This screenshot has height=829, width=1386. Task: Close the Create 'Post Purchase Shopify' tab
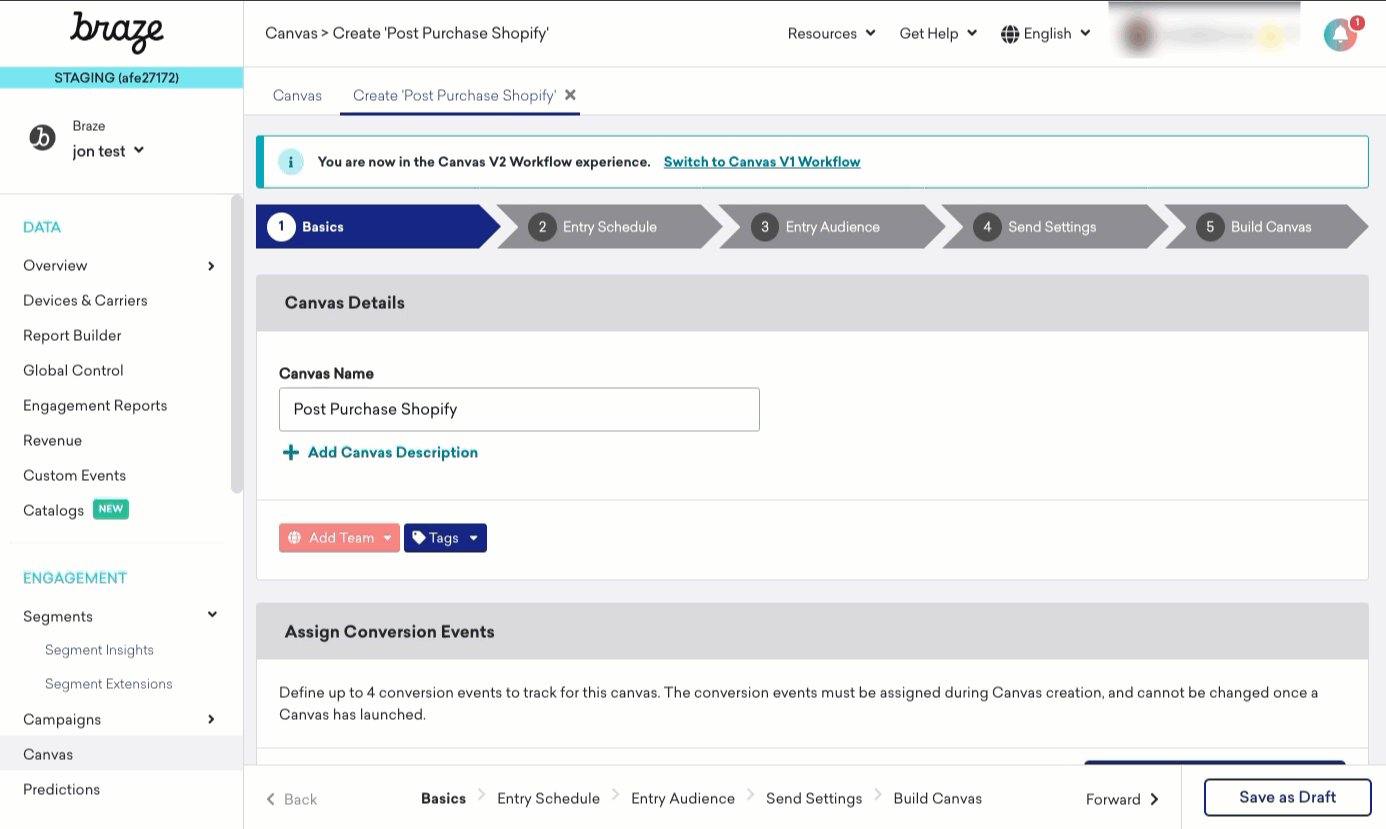coord(570,95)
